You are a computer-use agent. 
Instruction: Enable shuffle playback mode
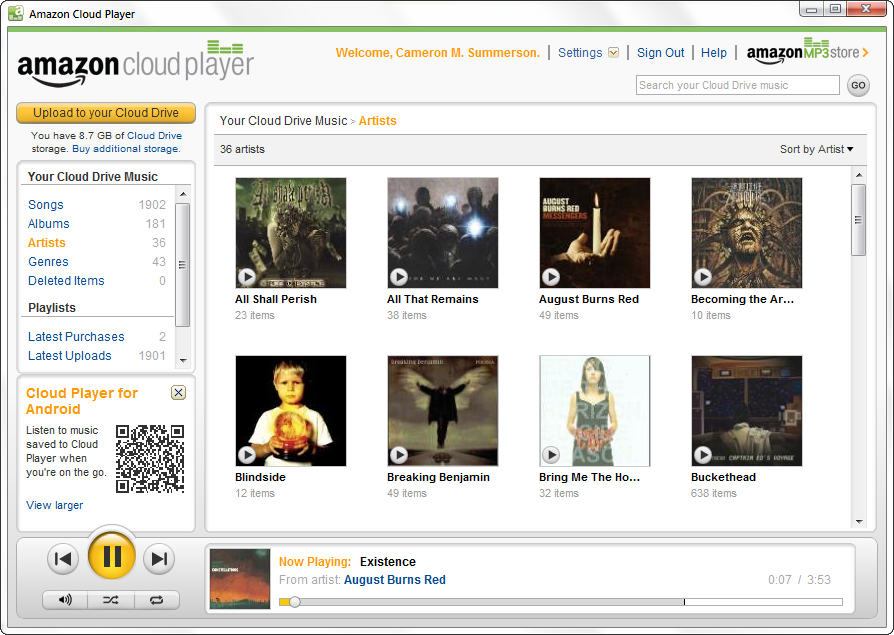click(110, 599)
